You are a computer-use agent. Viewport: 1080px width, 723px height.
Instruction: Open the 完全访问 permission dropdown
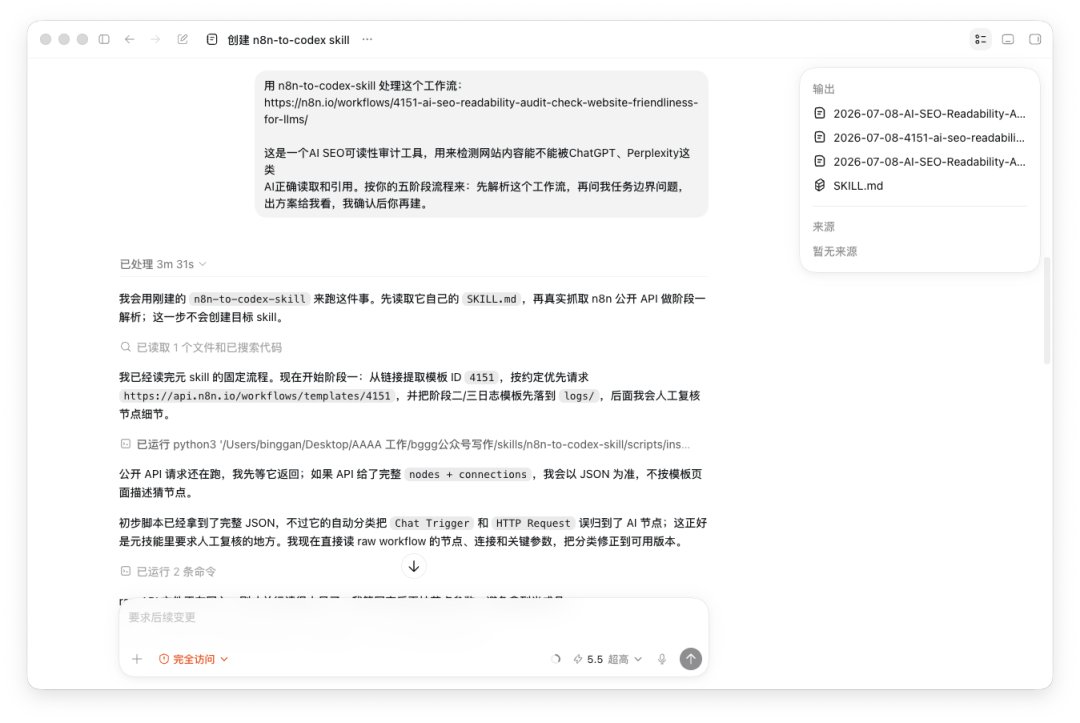194,659
